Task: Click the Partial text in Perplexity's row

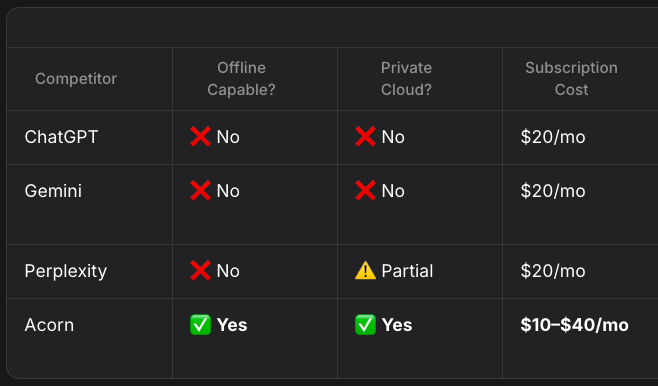Action: coord(407,271)
